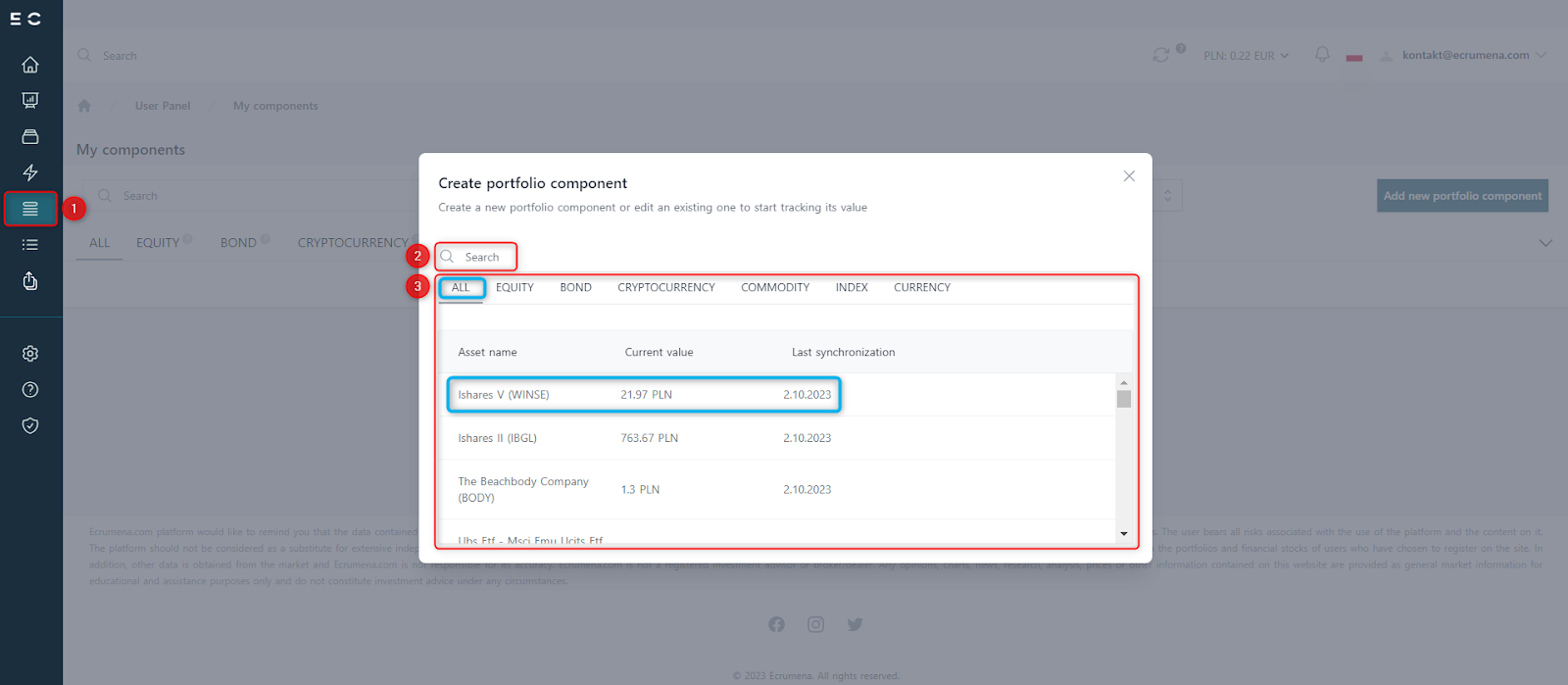The image size is (1568, 685).
Task: Click the help question mark icon
Action: [30, 390]
